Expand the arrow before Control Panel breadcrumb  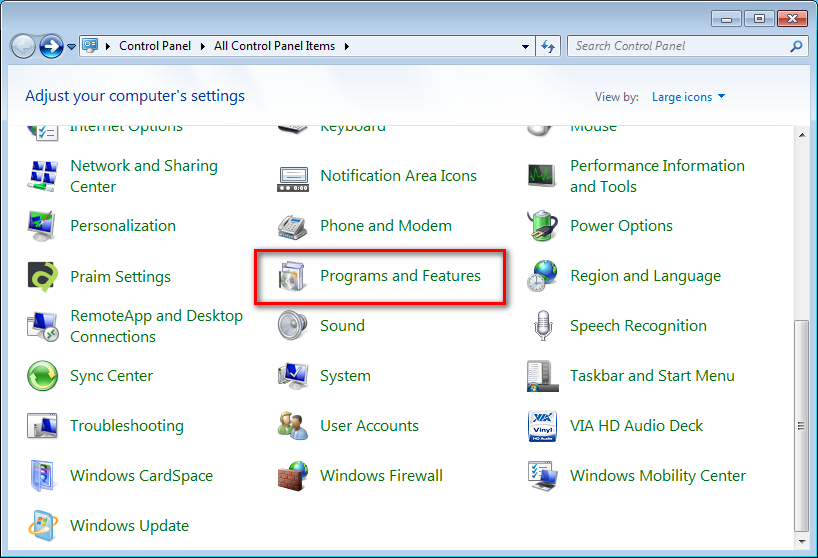coord(107,46)
